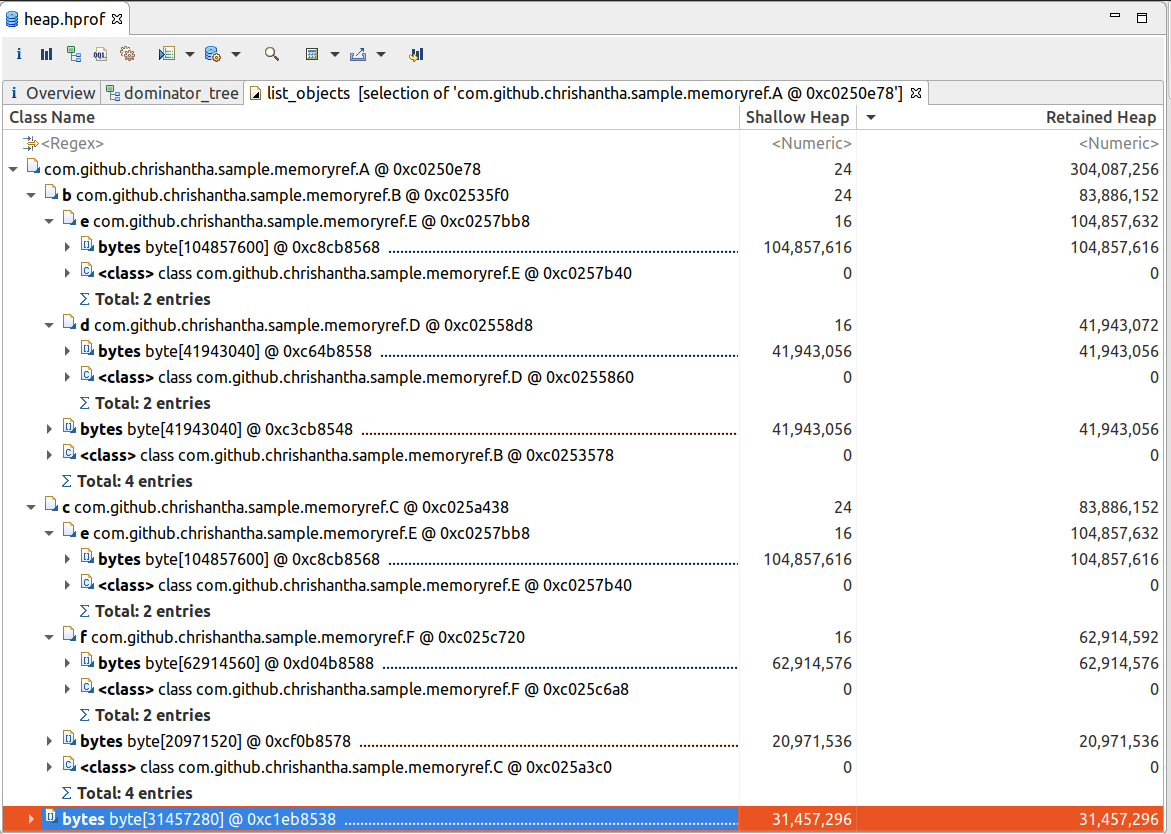Collapse object B at 0xc02535f0

(30, 194)
